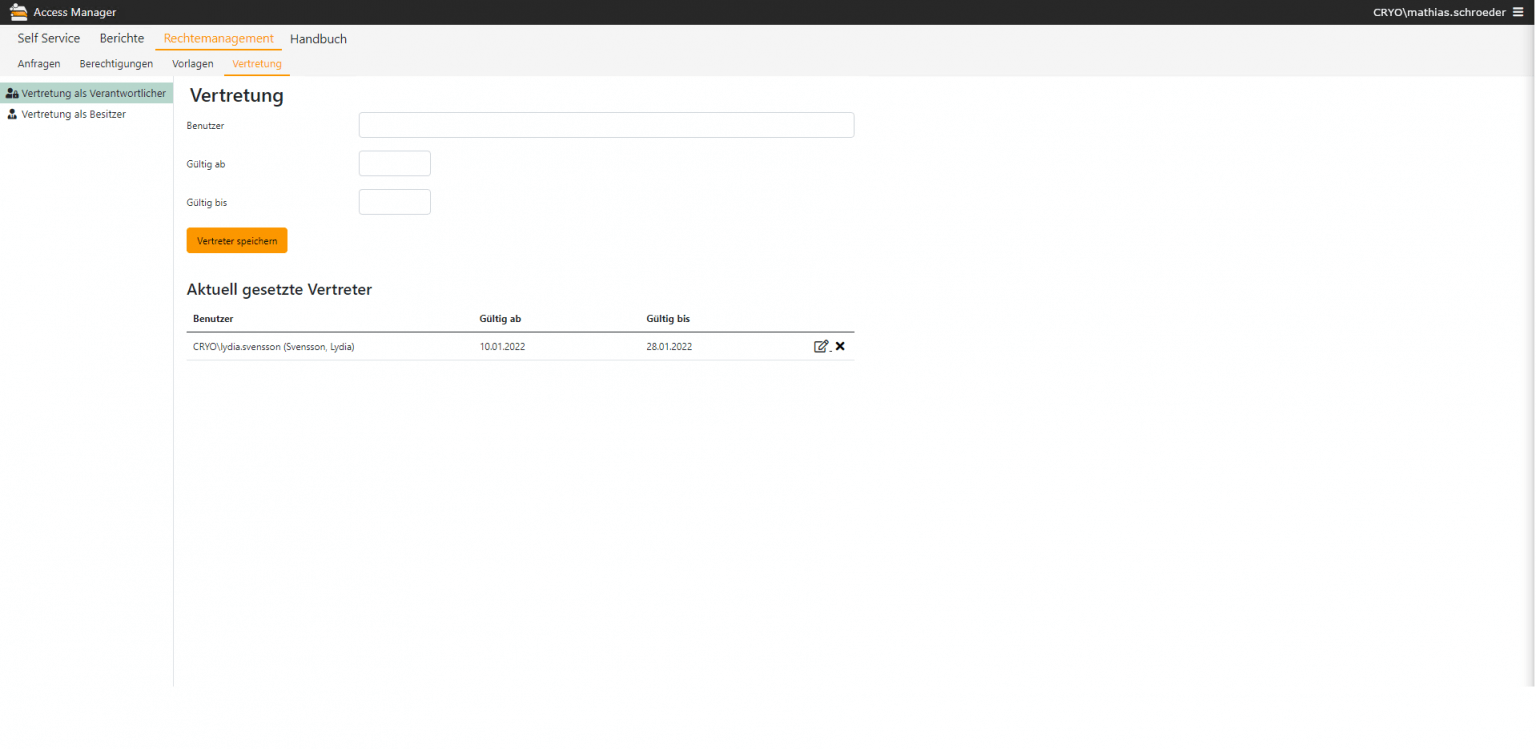Open the Handbuch menu item
1536x749 pixels.
point(318,39)
